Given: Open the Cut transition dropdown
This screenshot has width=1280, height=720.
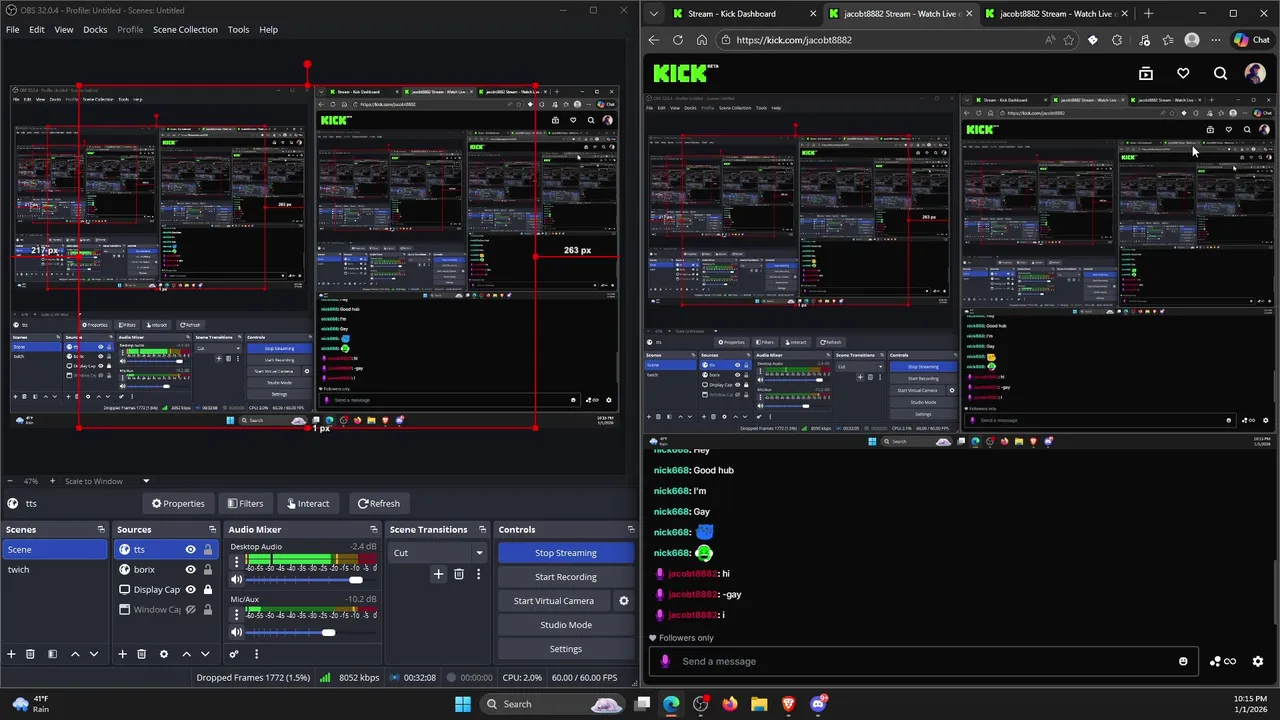Looking at the screenshot, I should (439, 553).
